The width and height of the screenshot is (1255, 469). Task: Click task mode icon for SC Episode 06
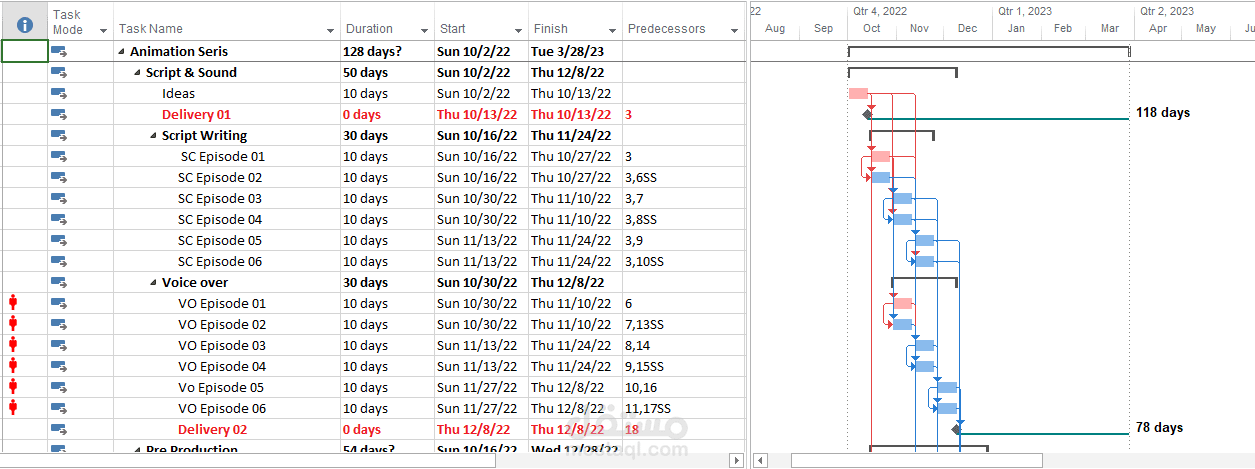pyautogui.click(x=59, y=261)
